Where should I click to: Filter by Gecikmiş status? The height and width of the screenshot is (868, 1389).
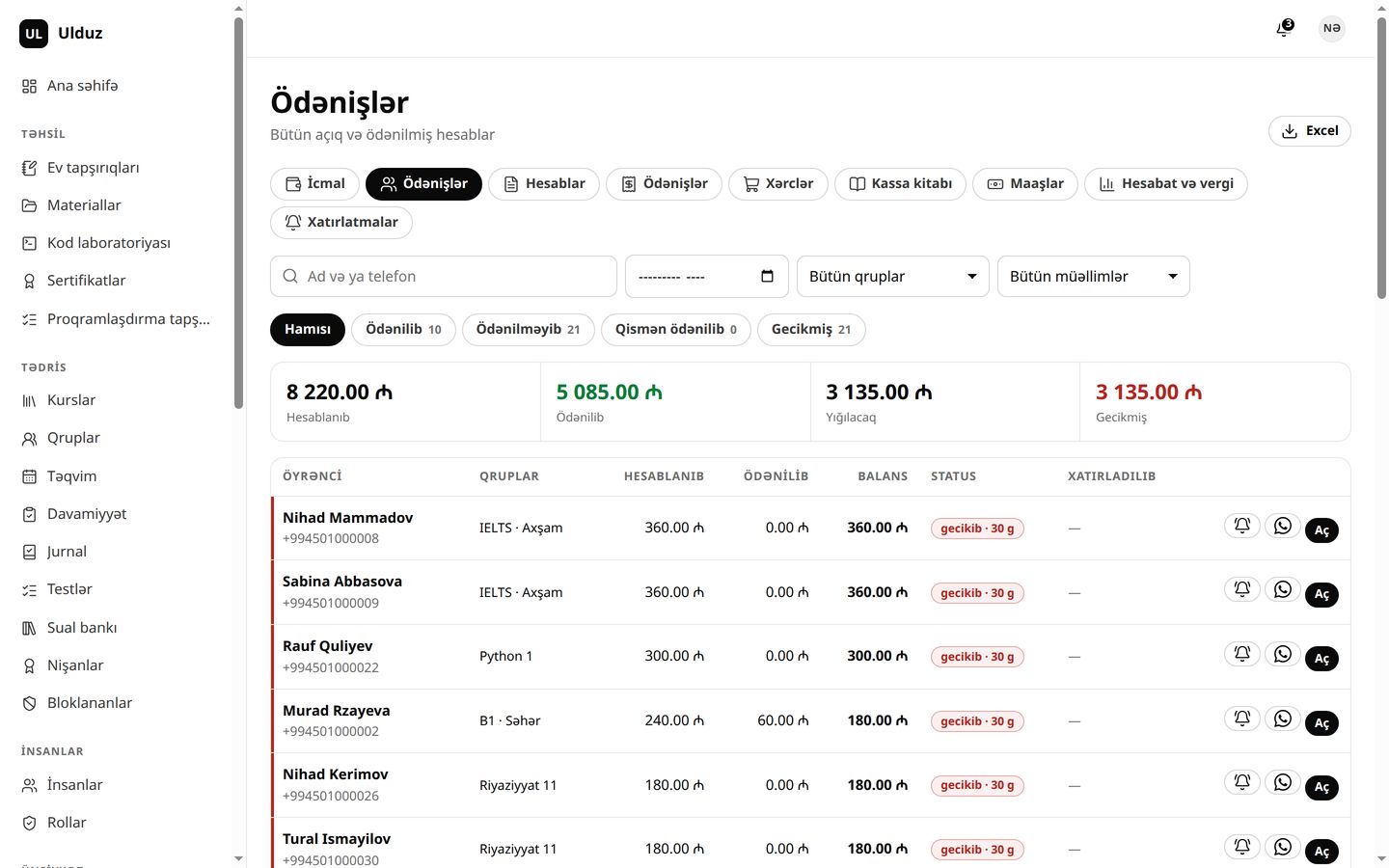pos(811,330)
